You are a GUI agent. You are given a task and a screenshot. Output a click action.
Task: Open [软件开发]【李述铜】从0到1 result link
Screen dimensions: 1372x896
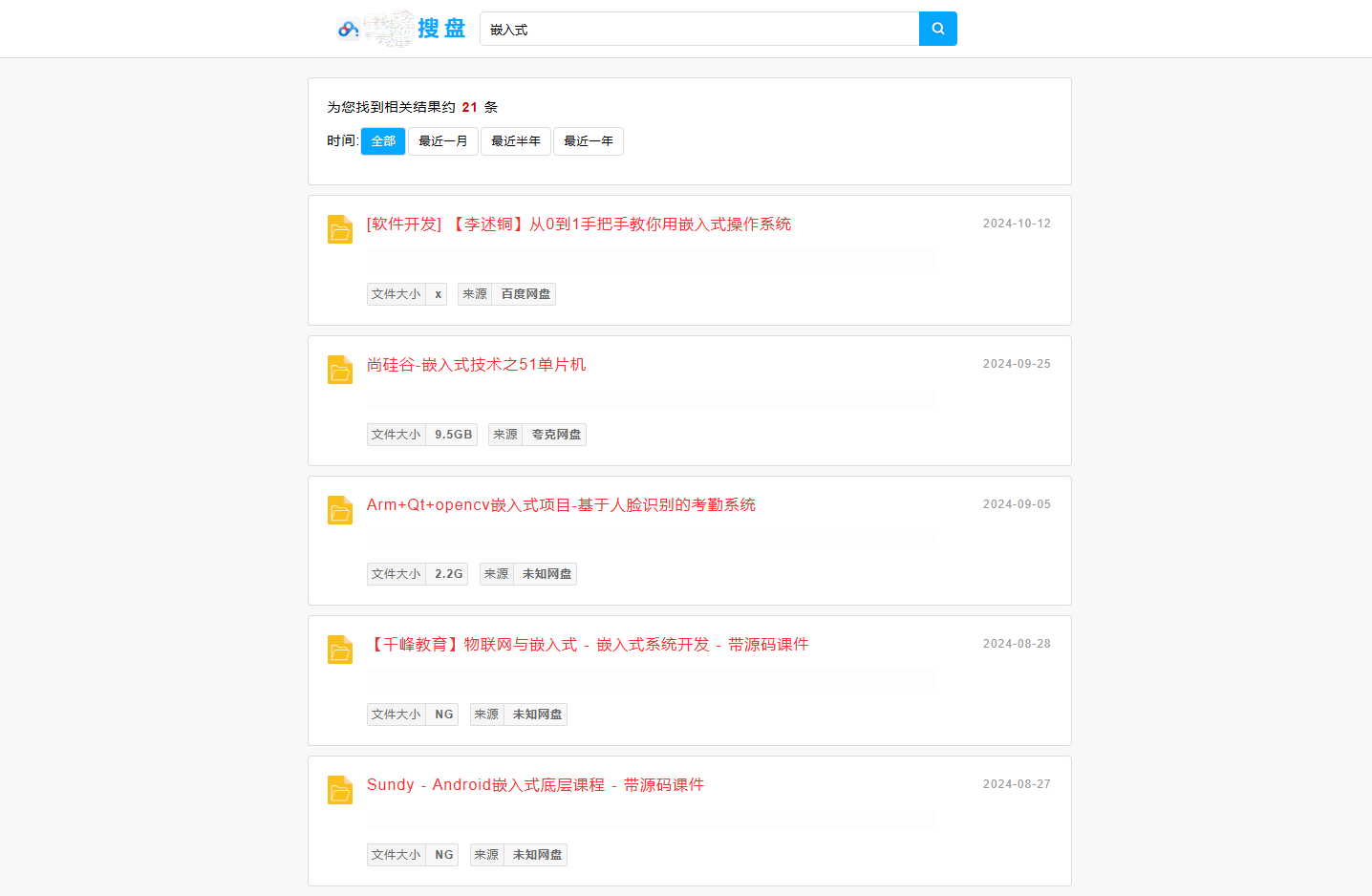[579, 224]
